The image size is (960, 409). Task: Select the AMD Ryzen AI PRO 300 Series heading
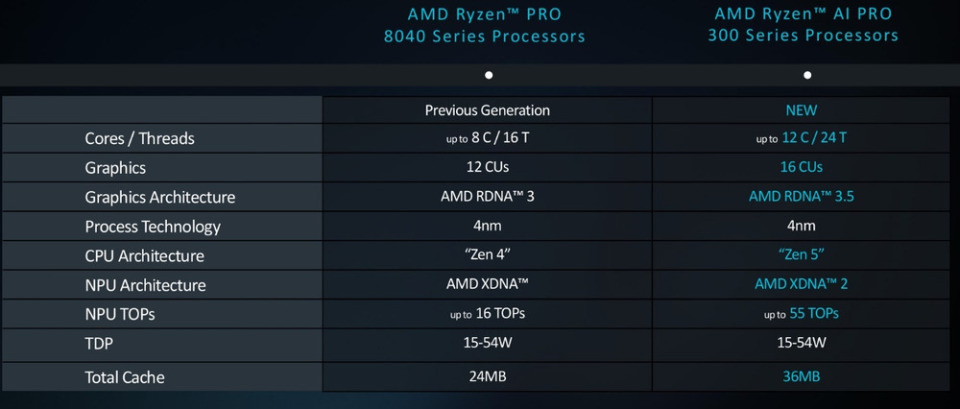[x=803, y=25]
